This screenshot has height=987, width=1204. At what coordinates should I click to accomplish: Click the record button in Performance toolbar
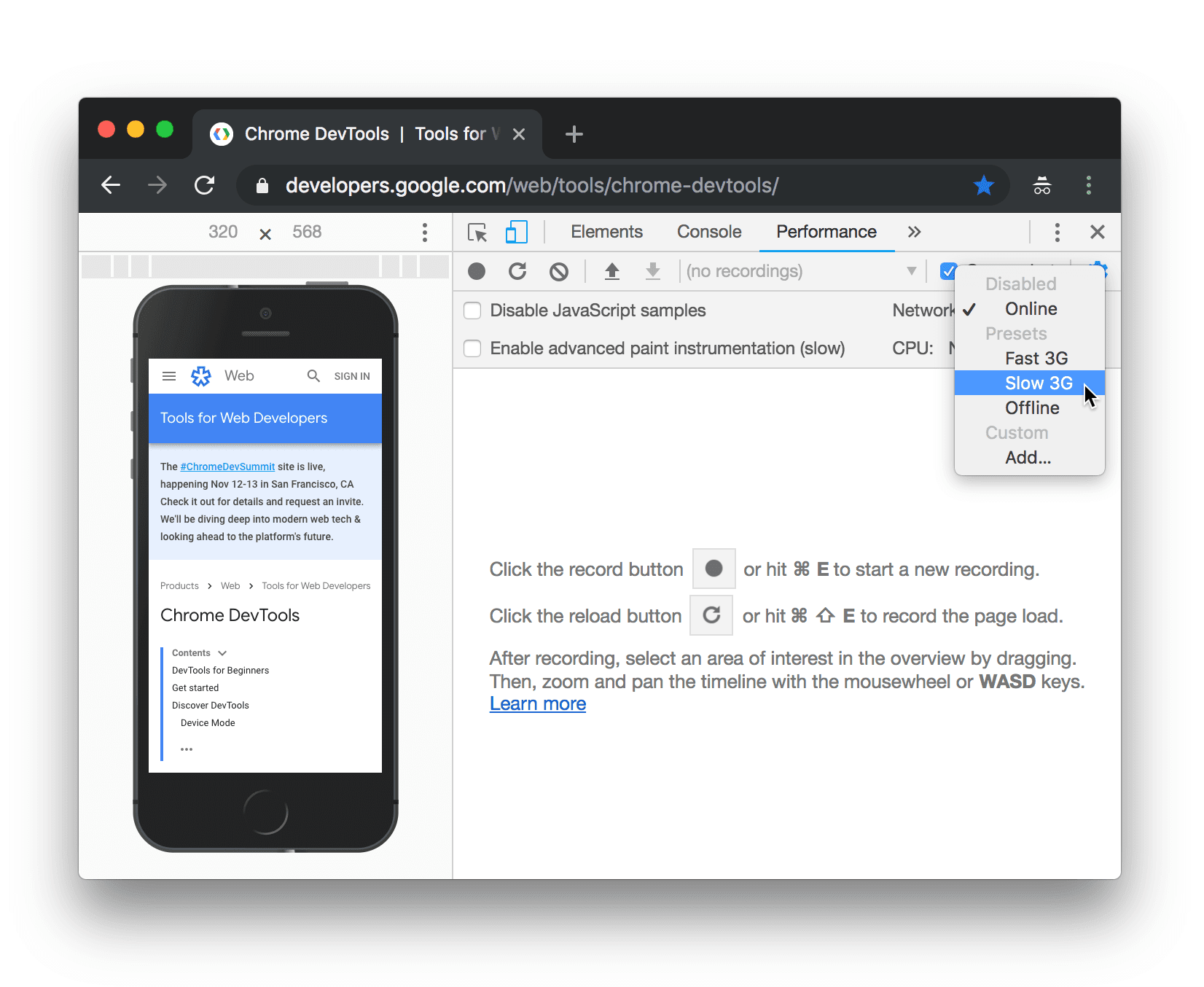point(477,272)
